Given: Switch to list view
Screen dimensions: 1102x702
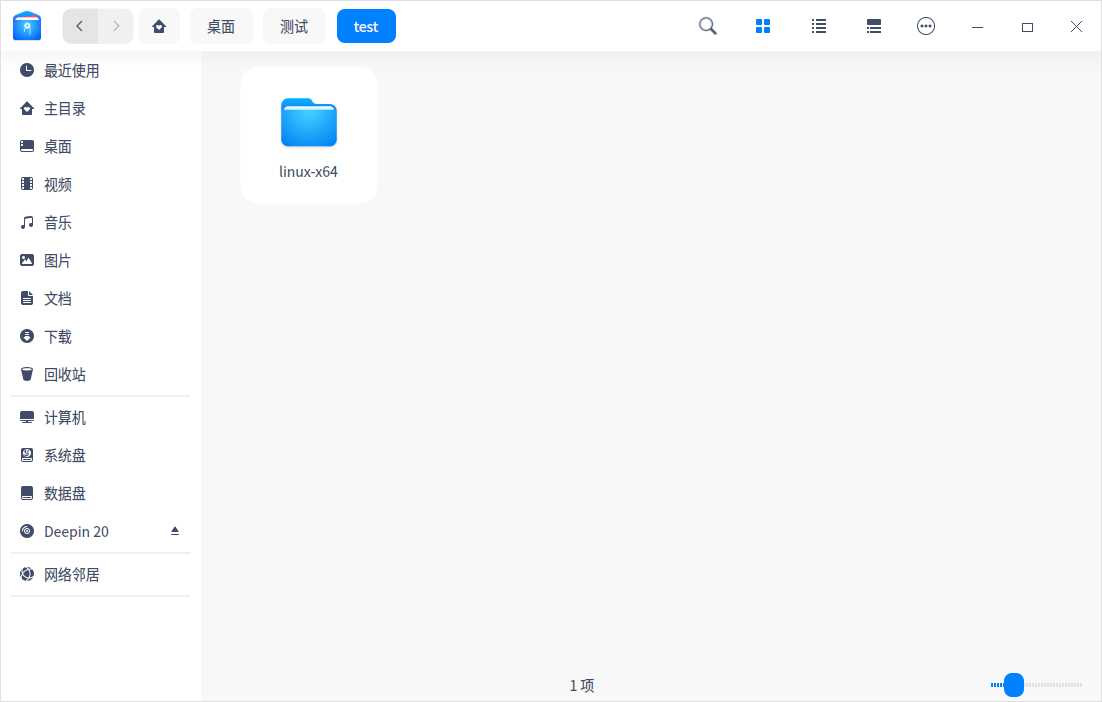Looking at the screenshot, I should 819,26.
